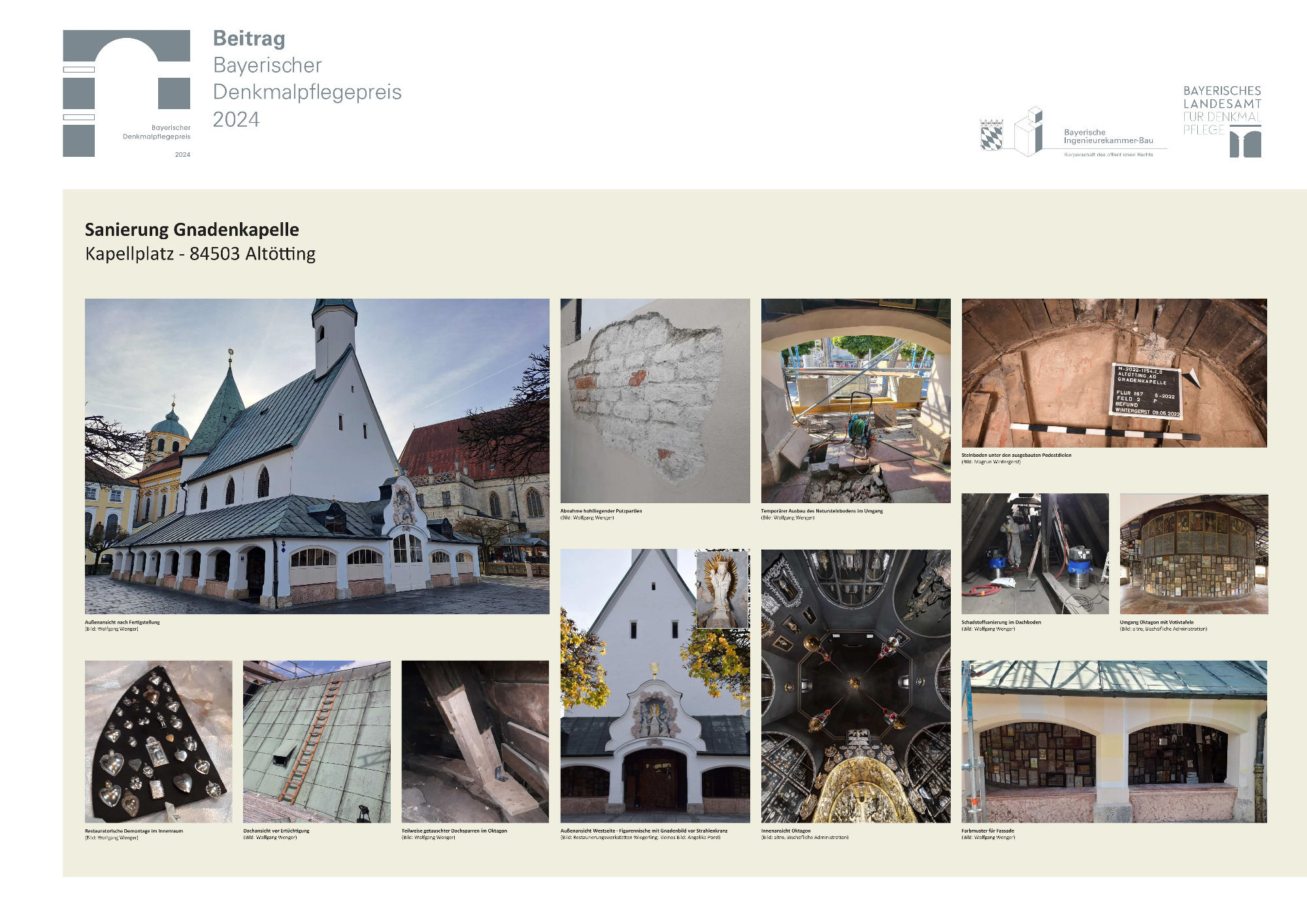
Task: Select the photo with the excavation label board
Action: coord(1114,373)
